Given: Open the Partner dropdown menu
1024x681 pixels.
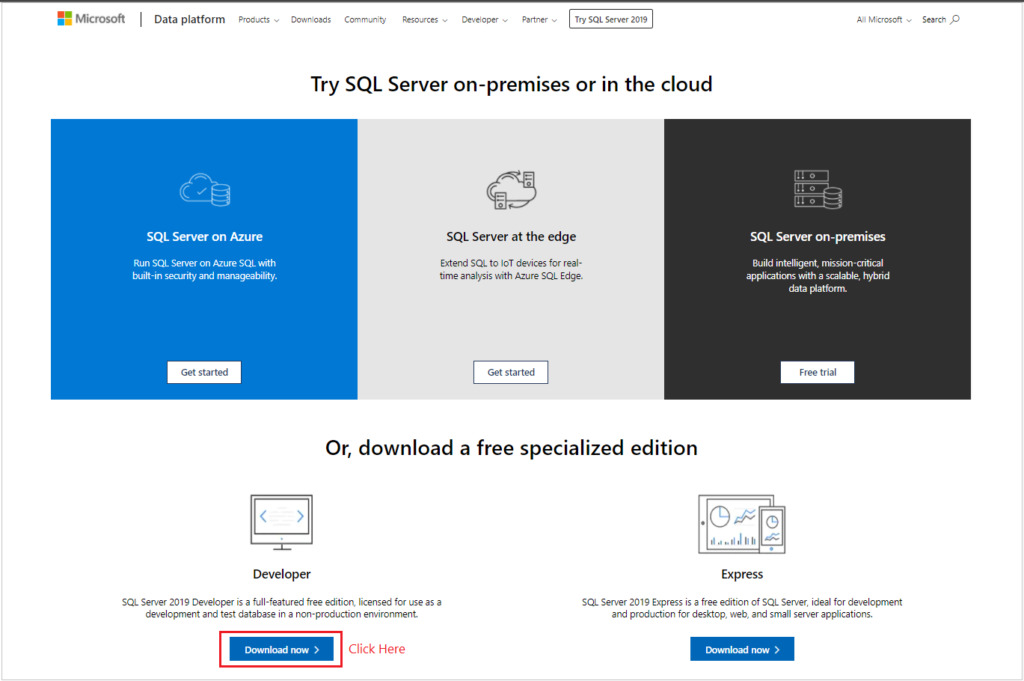Looking at the screenshot, I should [539, 20].
